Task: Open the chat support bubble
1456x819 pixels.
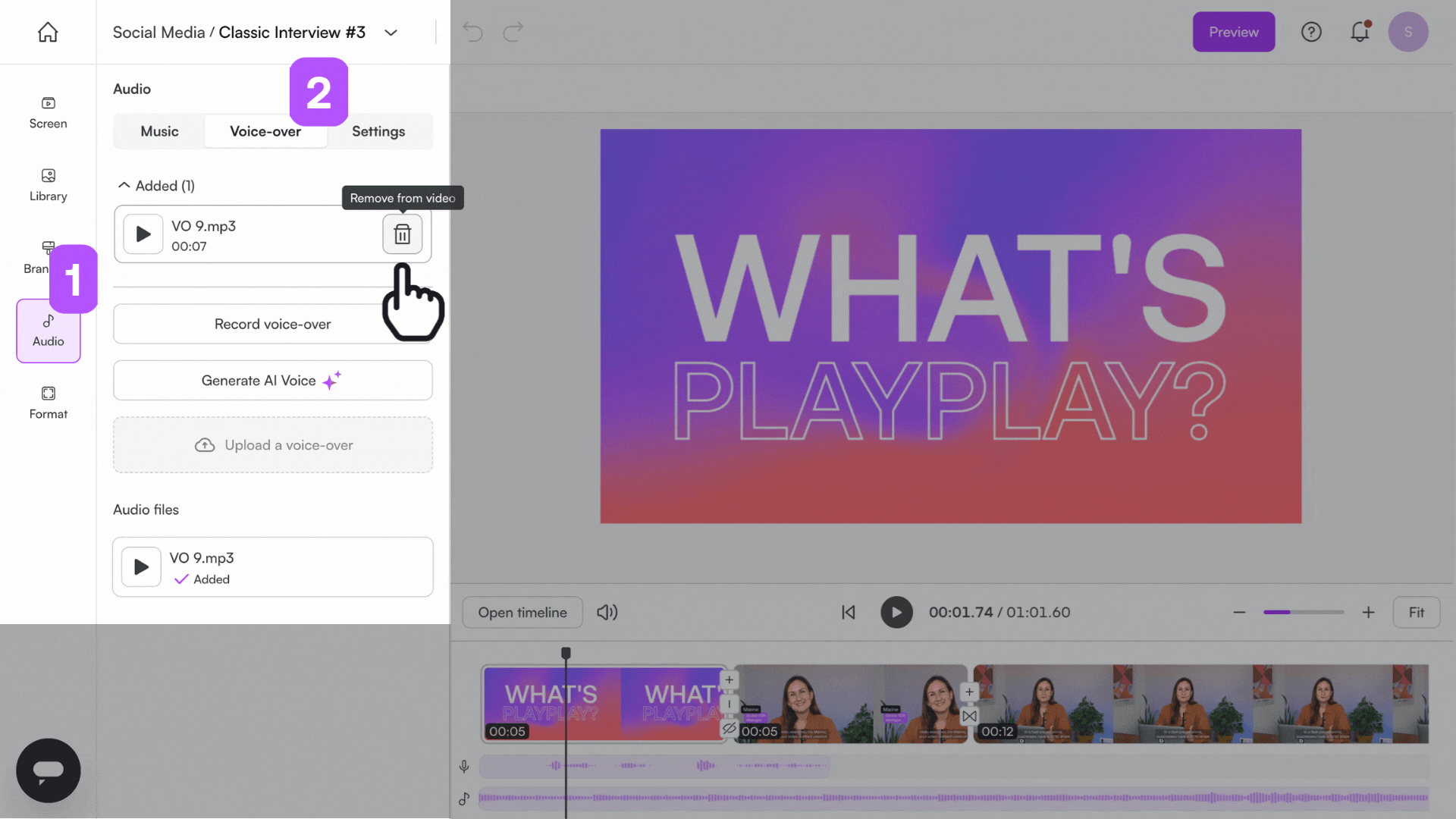Action: [48, 770]
